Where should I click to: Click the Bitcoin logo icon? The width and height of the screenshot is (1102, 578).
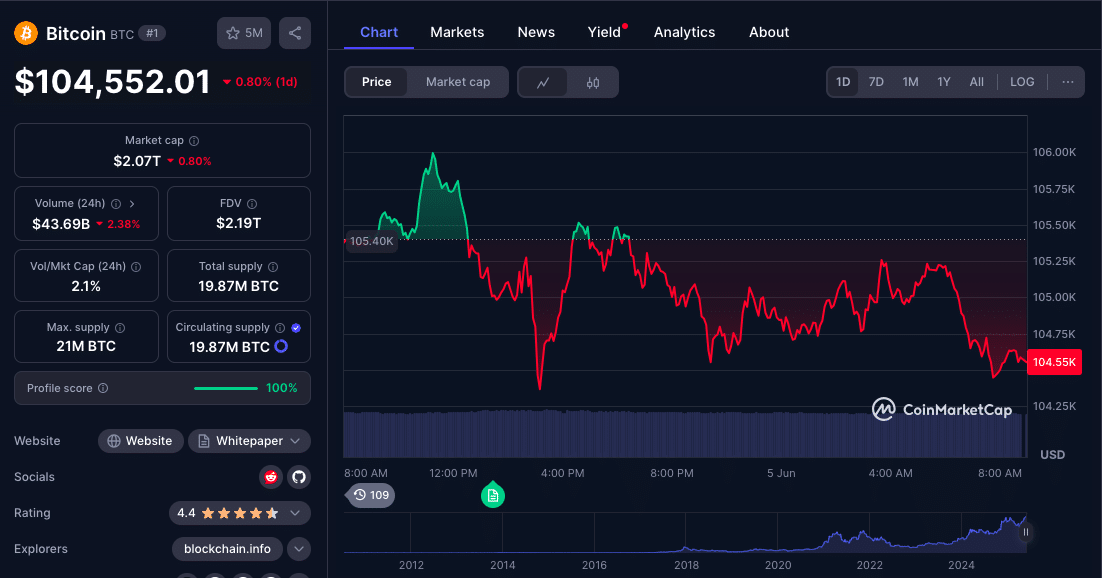(x=26, y=33)
